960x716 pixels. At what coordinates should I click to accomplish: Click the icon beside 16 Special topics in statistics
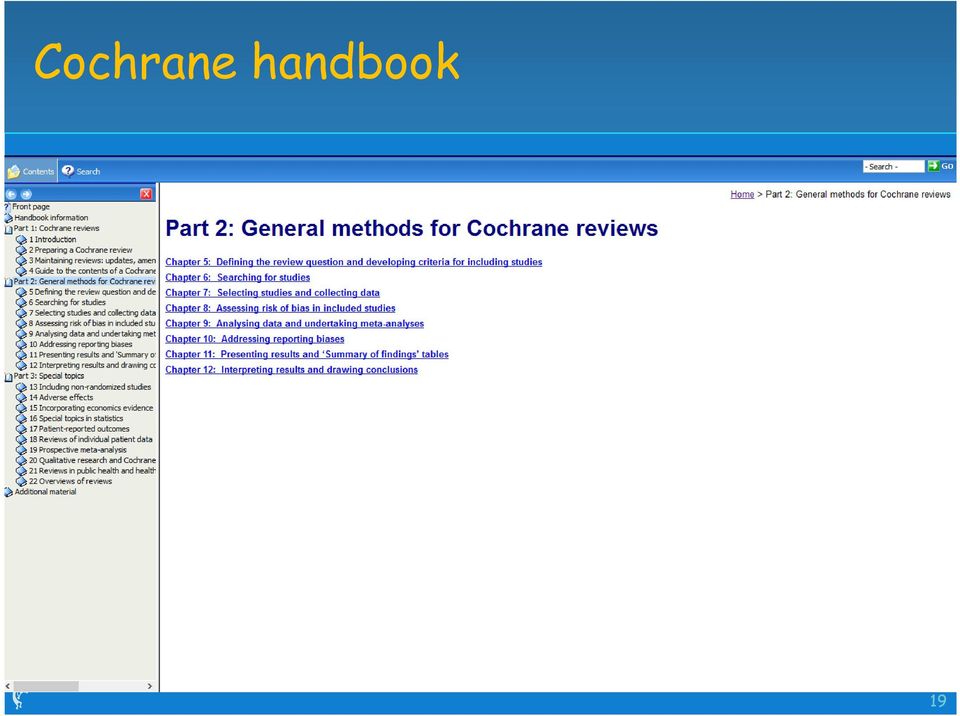[21, 418]
